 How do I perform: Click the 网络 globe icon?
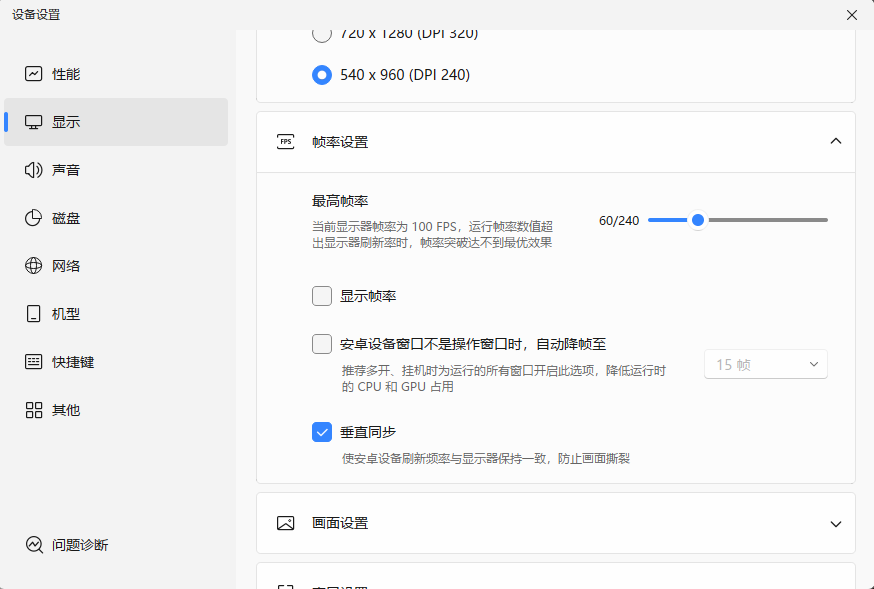pyautogui.click(x=34, y=266)
